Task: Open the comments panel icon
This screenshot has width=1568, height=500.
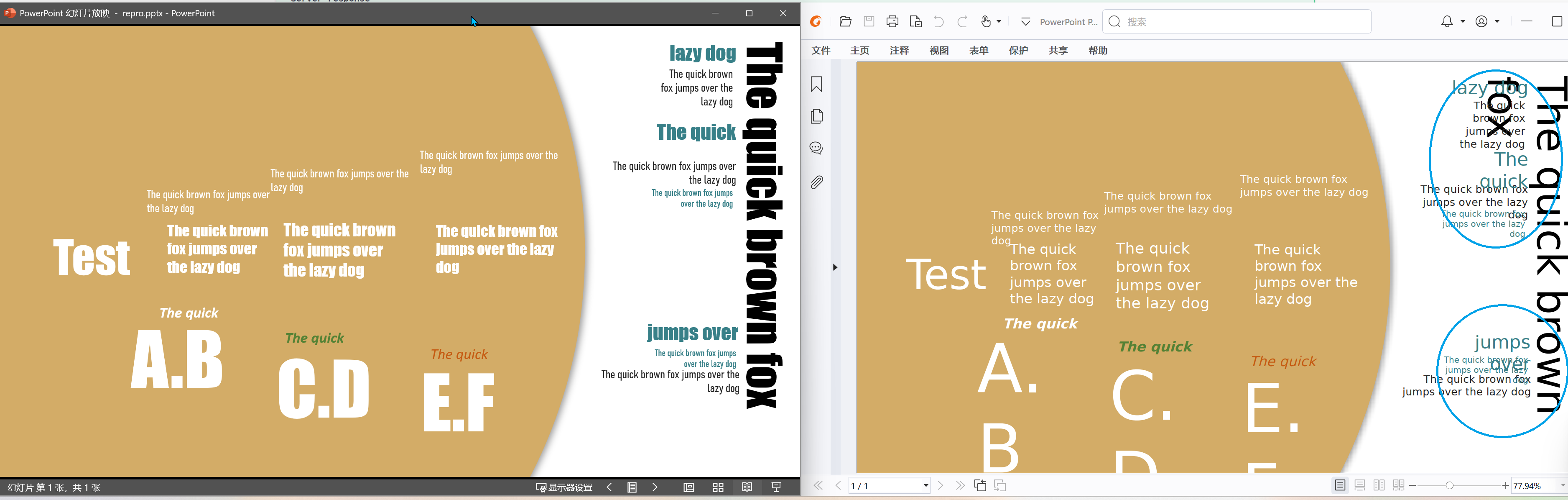Action: [816, 148]
